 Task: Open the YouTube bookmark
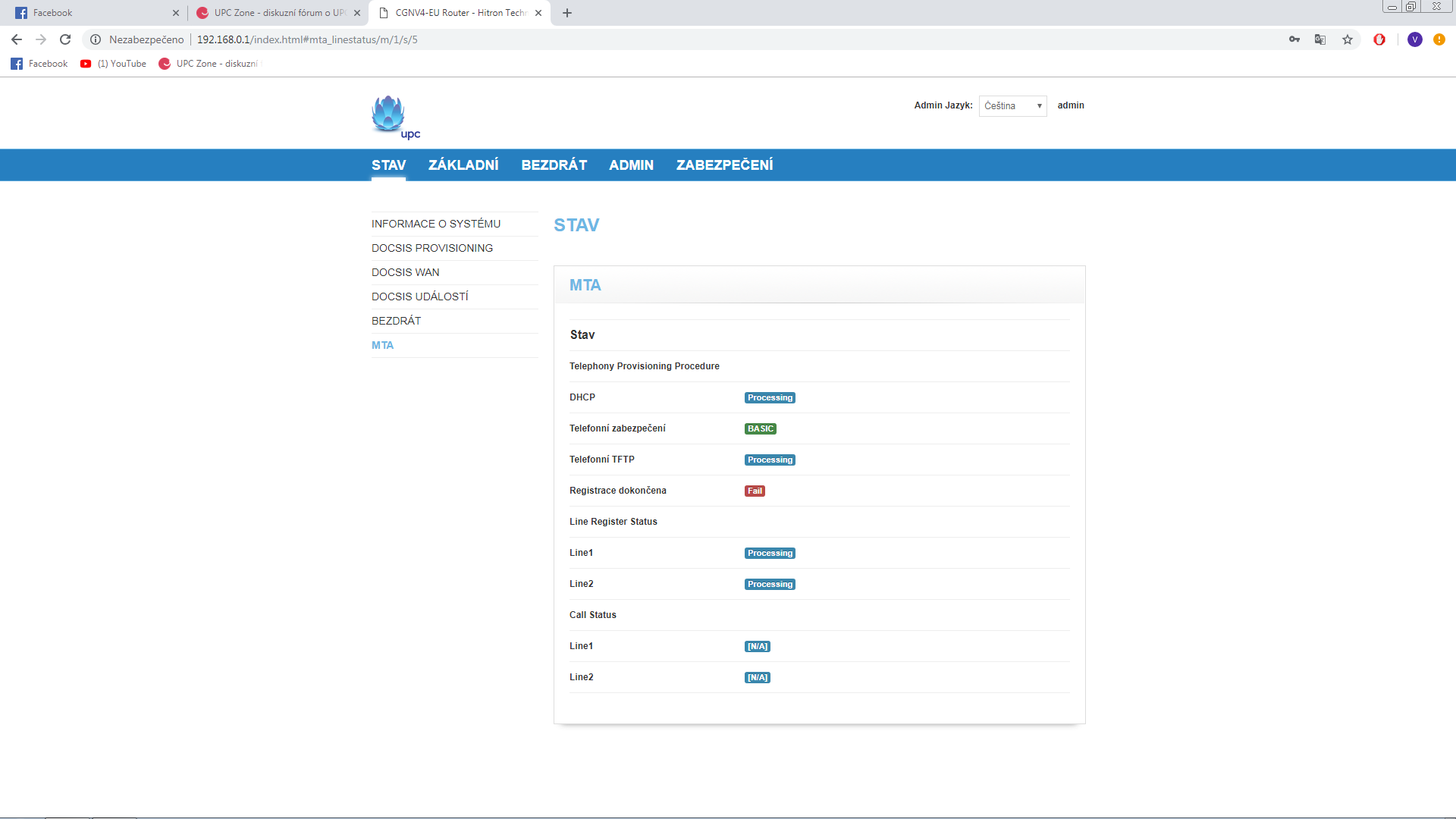click(x=114, y=64)
